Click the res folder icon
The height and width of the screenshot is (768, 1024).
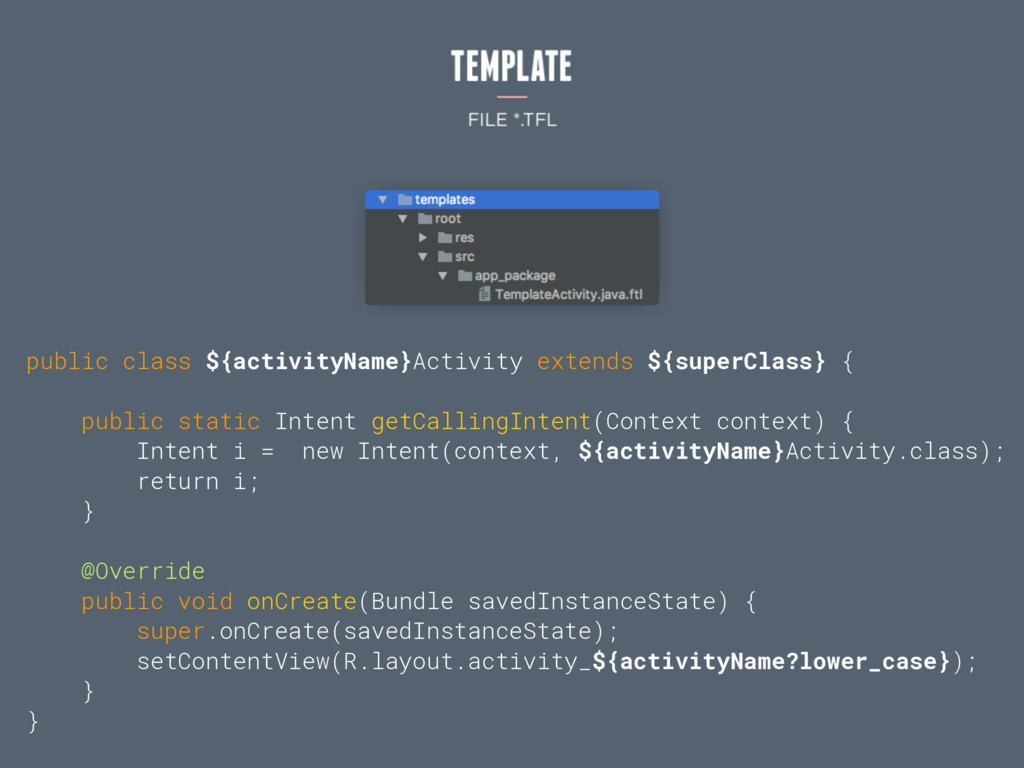pyautogui.click(x=445, y=237)
